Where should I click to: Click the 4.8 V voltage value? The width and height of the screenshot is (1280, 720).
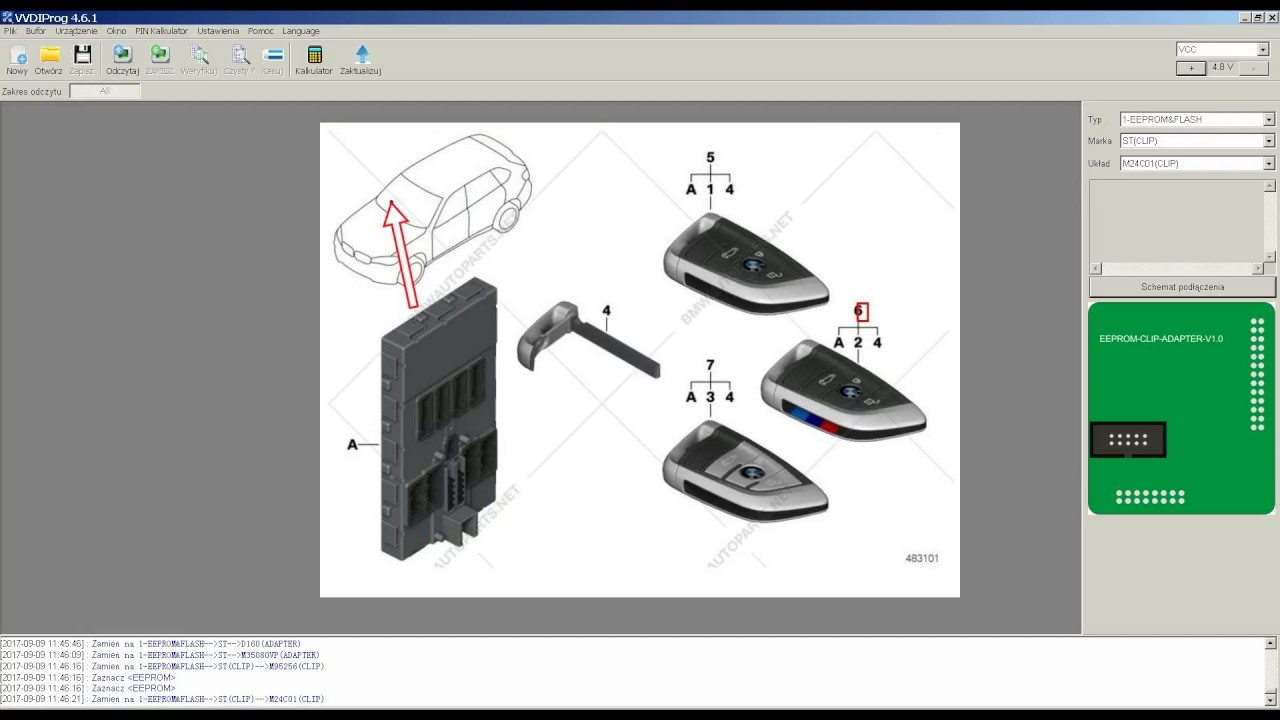coord(1222,67)
